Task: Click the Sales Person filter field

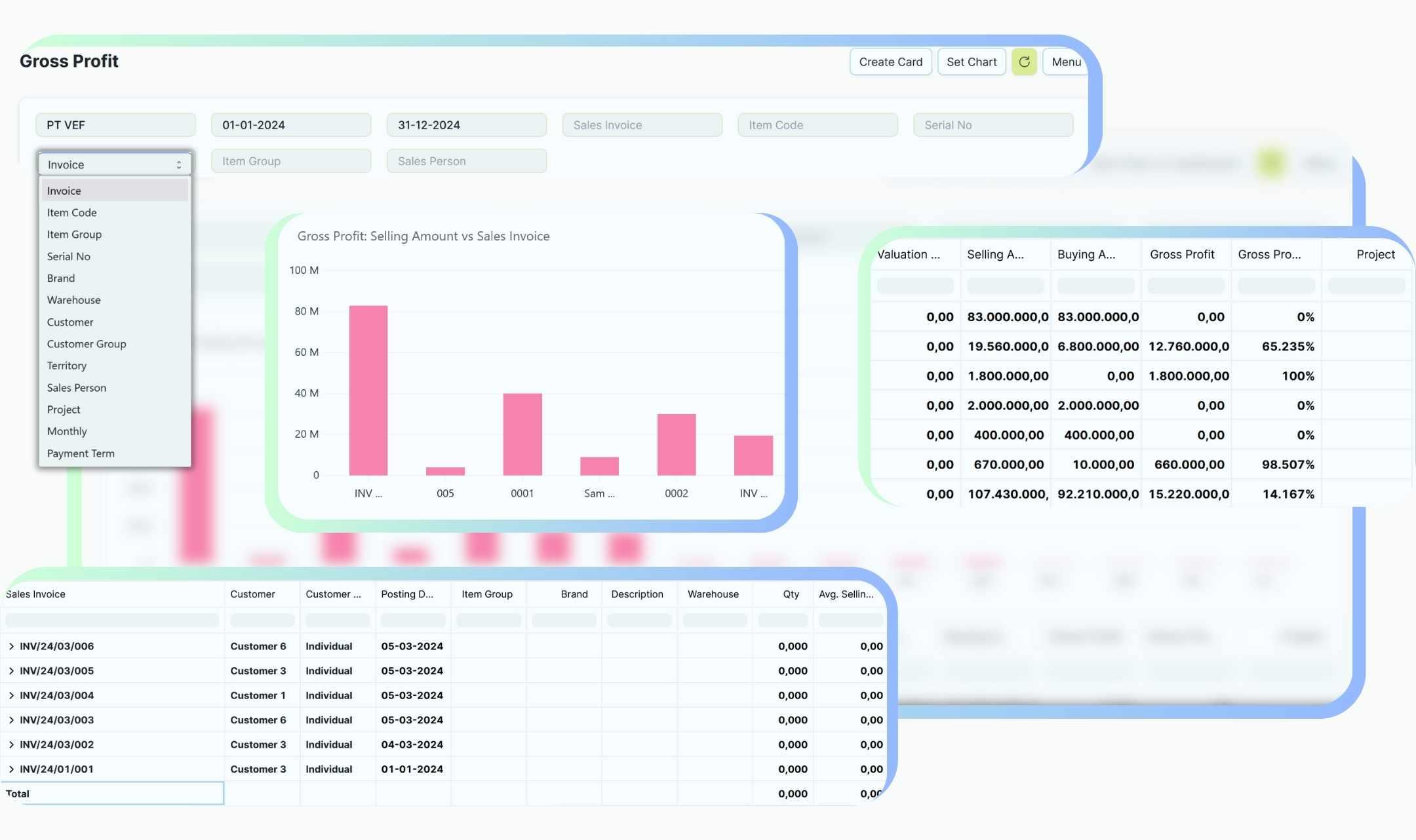Action: 466,161
